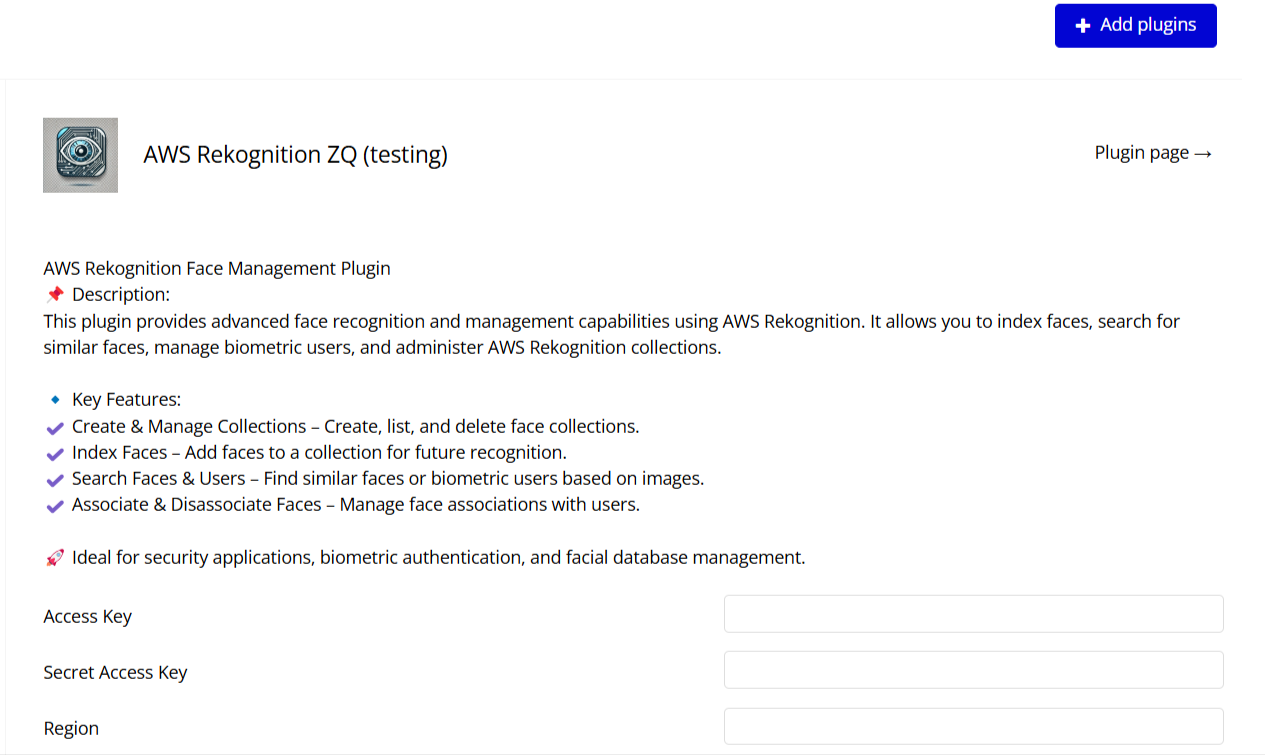This screenshot has height=755, width=1265.
Task: Click checkmark beside Search Faces & Users
Action: [x=55, y=480]
